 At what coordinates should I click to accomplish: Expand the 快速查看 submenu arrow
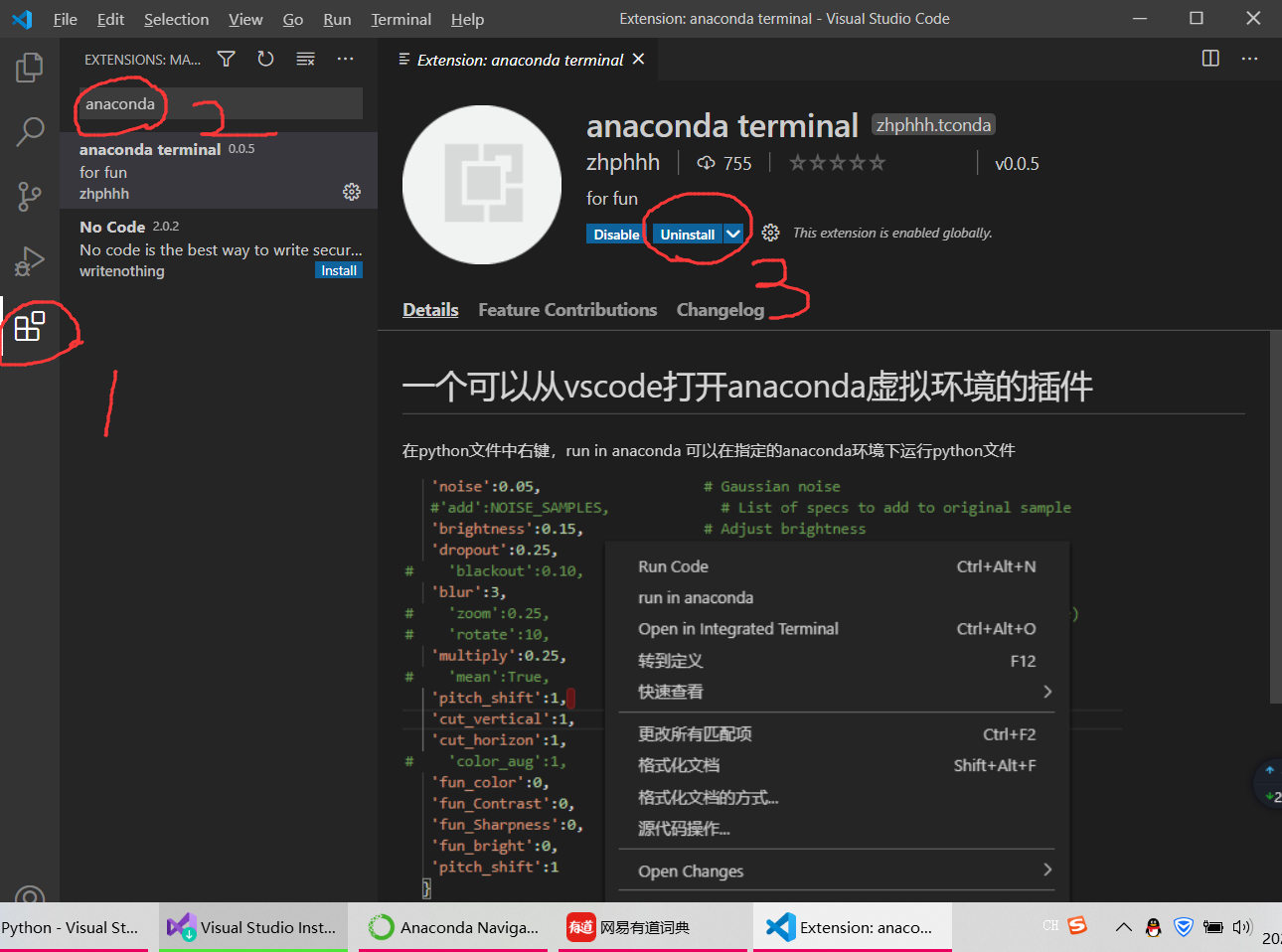pyautogui.click(x=1047, y=692)
